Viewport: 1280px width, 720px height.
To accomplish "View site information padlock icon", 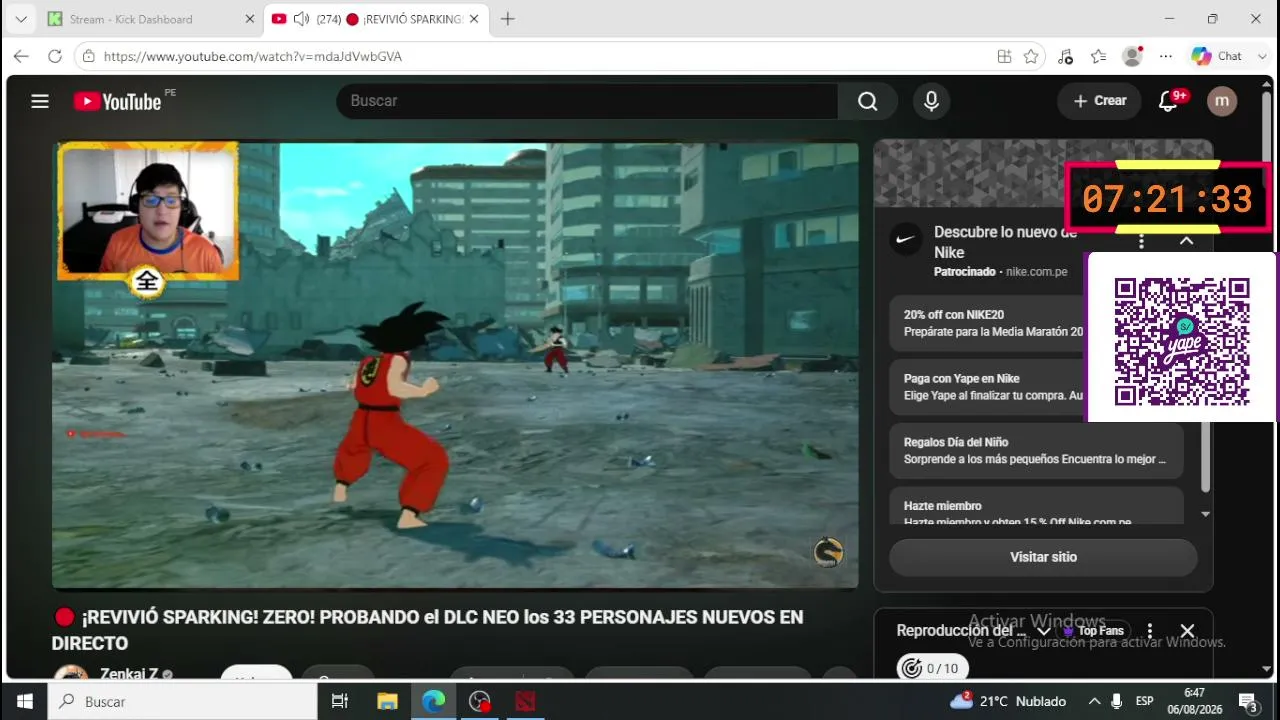I will pyautogui.click(x=89, y=56).
